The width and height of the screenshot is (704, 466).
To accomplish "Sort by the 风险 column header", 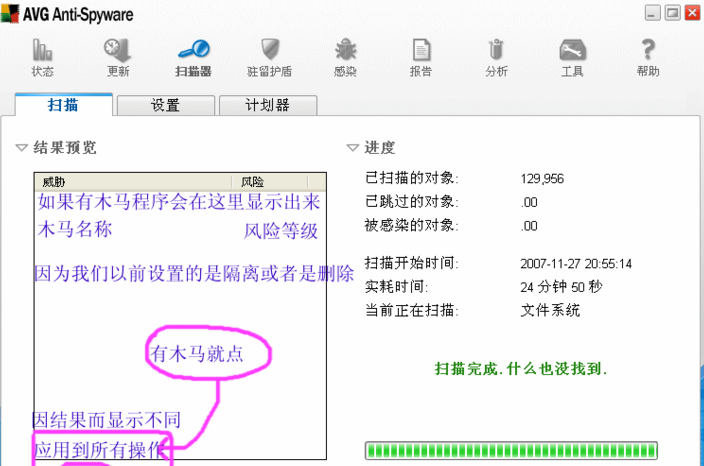I will pos(269,181).
